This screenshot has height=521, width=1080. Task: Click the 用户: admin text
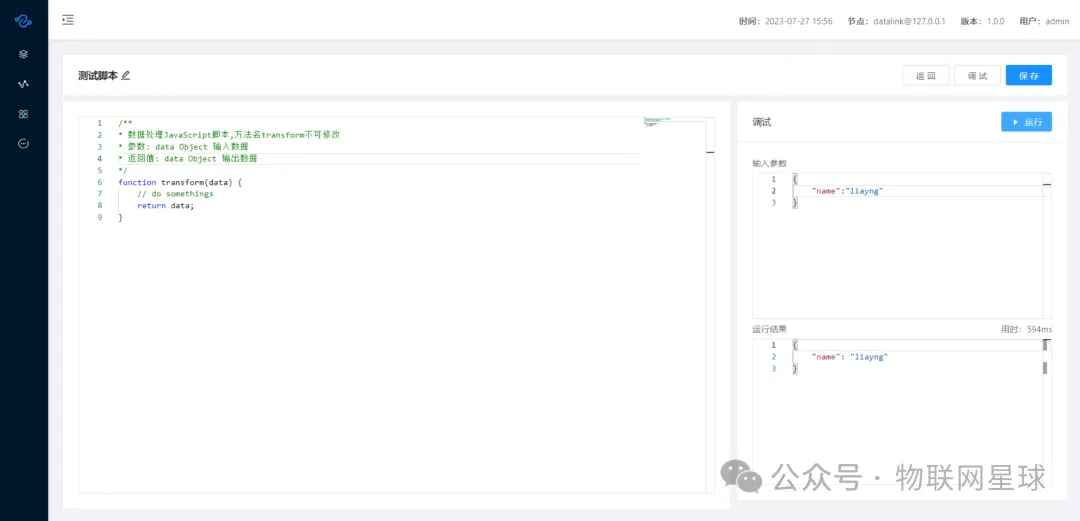pyautogui.click(x=1044, y=21)
